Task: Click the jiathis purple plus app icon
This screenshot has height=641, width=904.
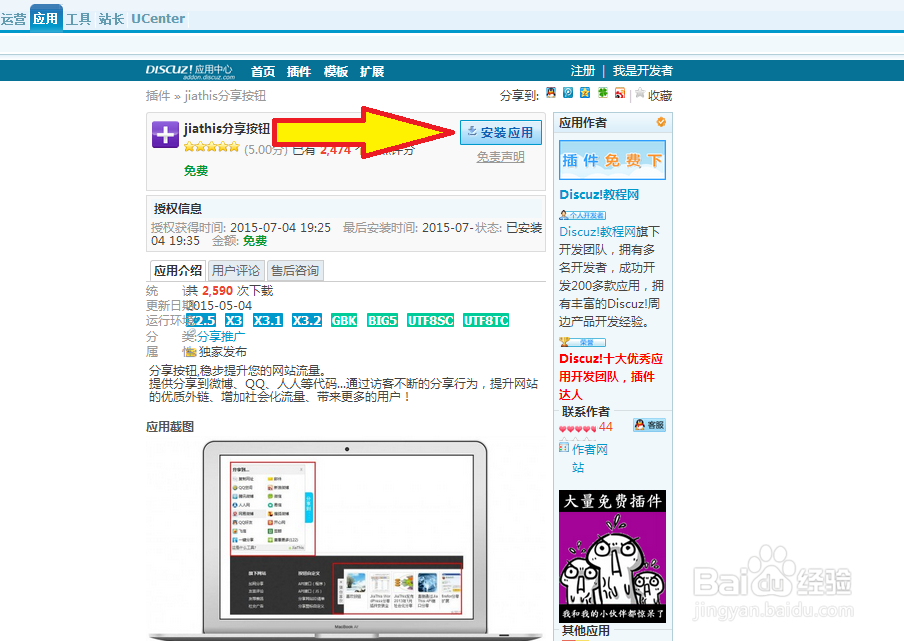Action: tap(165, 134)
